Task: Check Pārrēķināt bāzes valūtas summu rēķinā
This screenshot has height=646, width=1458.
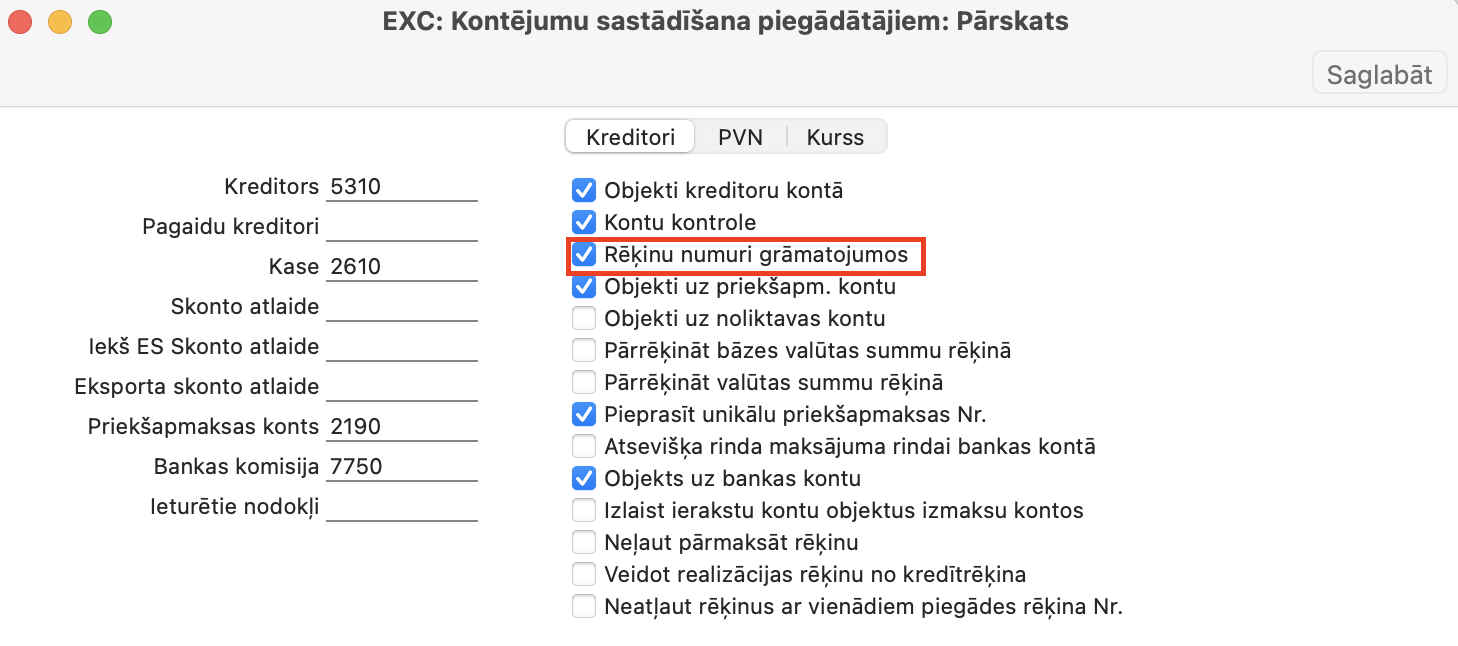Action: pyautogui.click(x=583, y=351)
